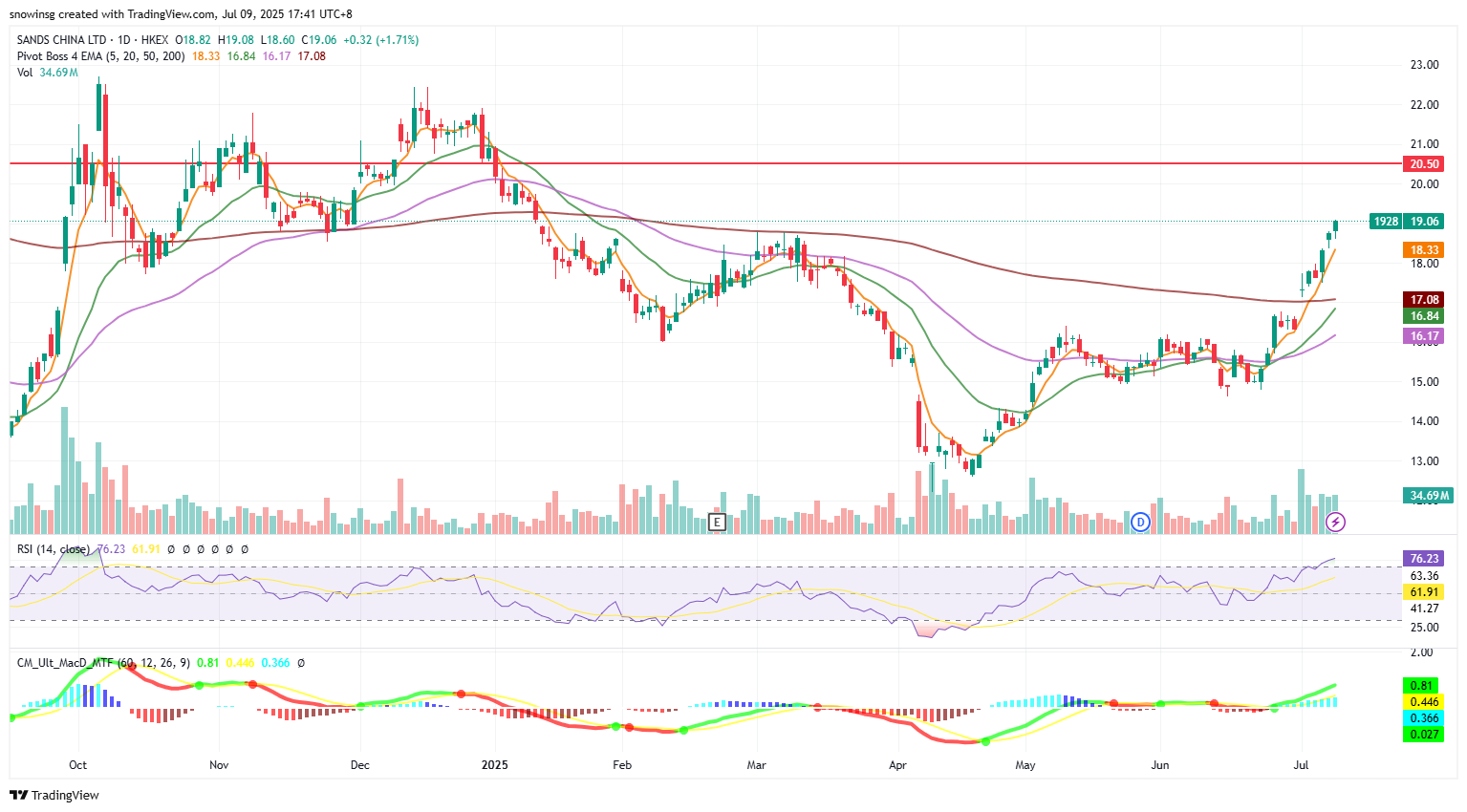Click the 21.00 price axis value
This screenshot has width=1467, height=812.
tap(1425, 144)
